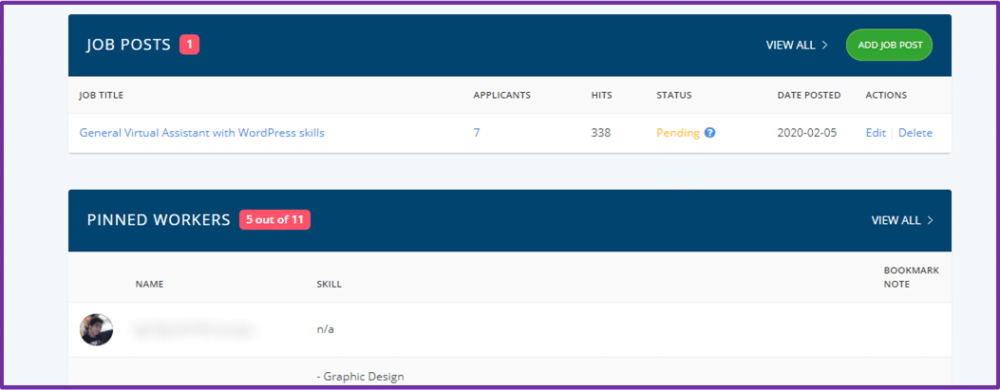Open General Virtual Assistant job post link
The height and width of the screenshot is (390, 1000).
202,133
